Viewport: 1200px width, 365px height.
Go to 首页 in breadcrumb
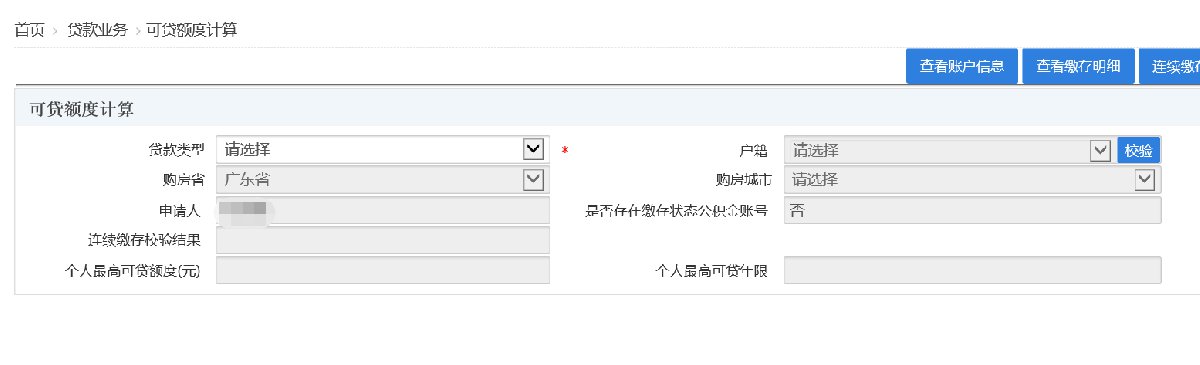(29, 29)
